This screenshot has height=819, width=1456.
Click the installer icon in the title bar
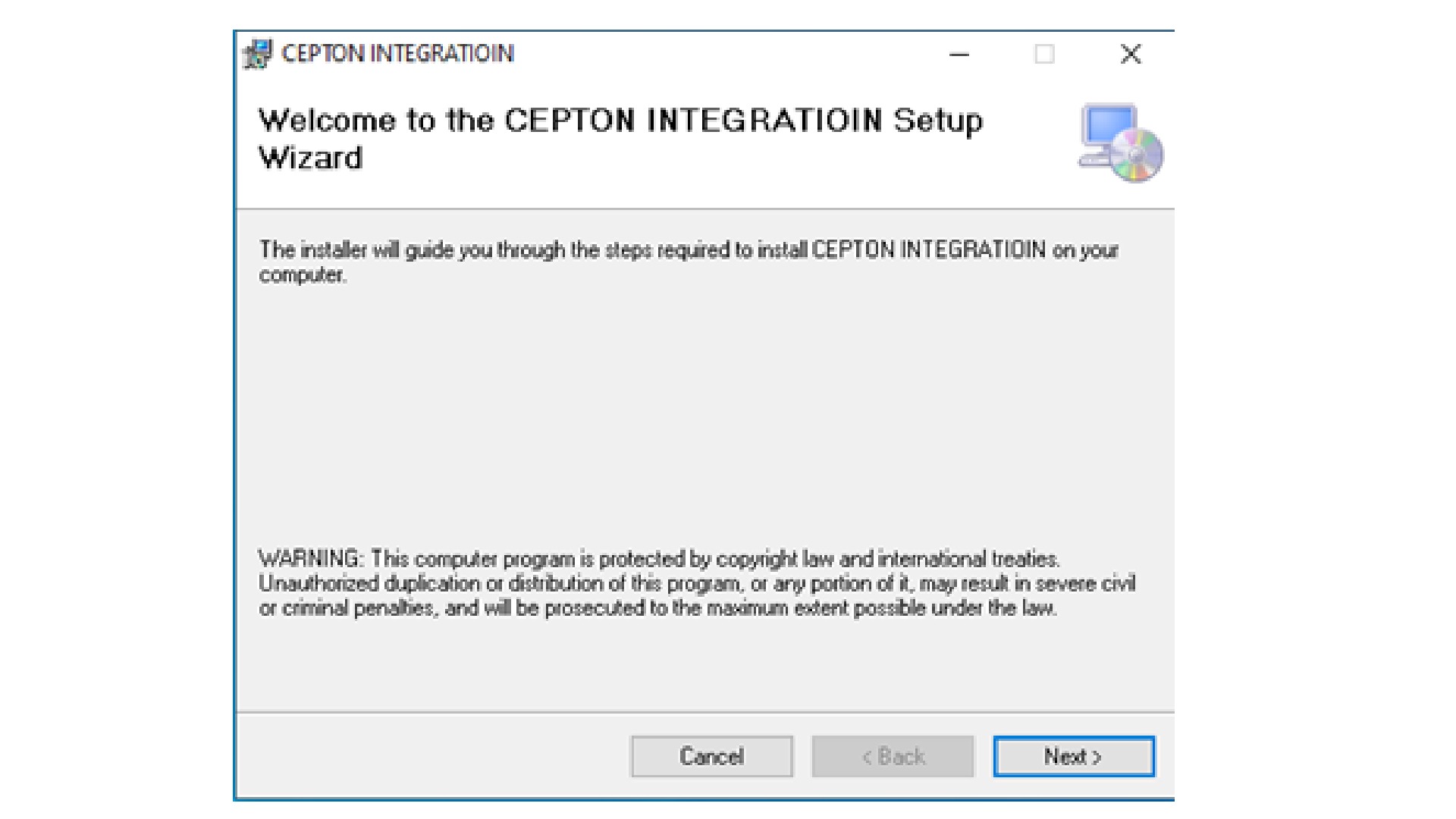(x=258, y=54)
